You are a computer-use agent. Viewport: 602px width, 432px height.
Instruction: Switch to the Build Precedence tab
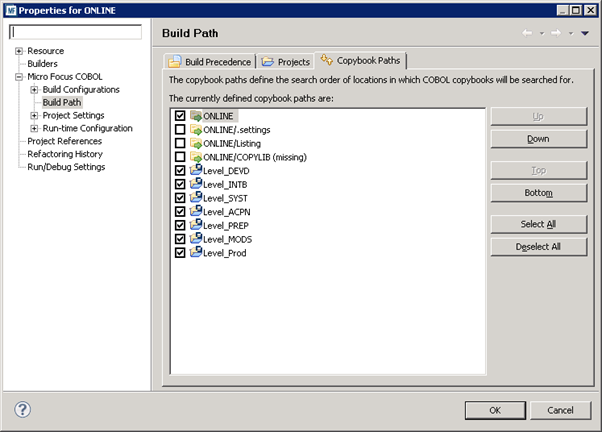click(x=209, y=61)
